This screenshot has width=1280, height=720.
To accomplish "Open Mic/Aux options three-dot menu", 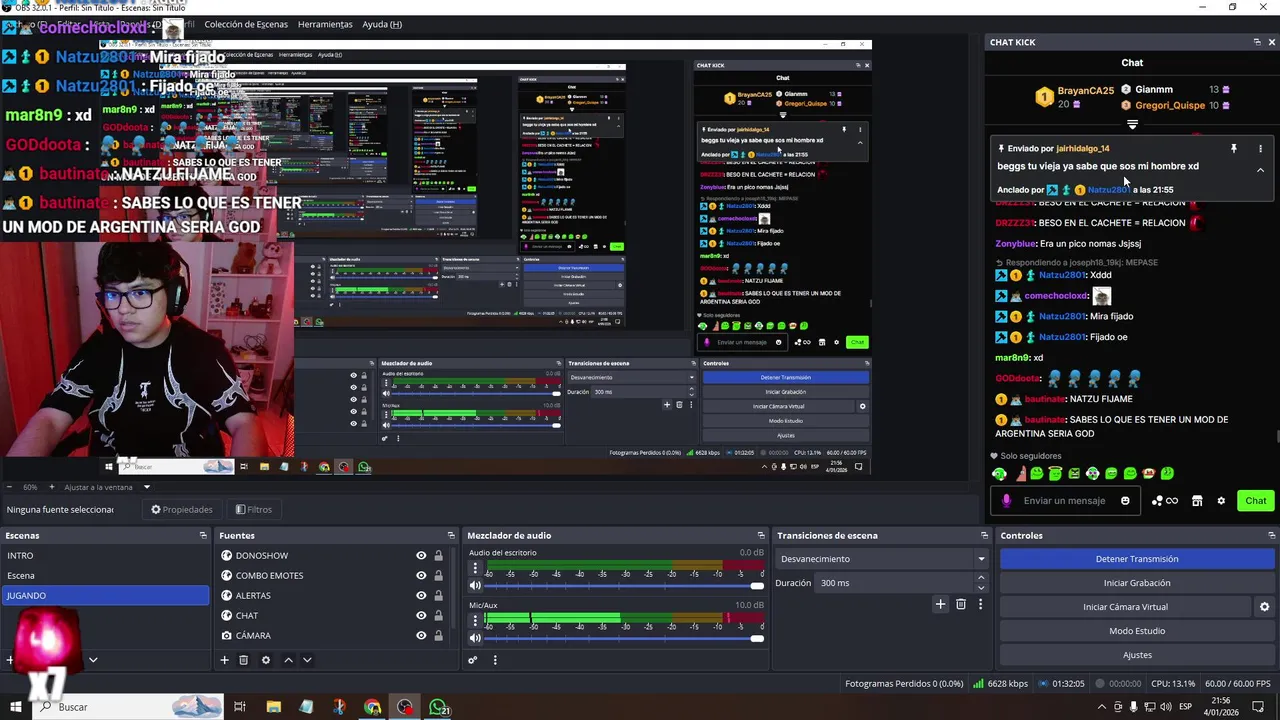I will (x=475, y=621).
